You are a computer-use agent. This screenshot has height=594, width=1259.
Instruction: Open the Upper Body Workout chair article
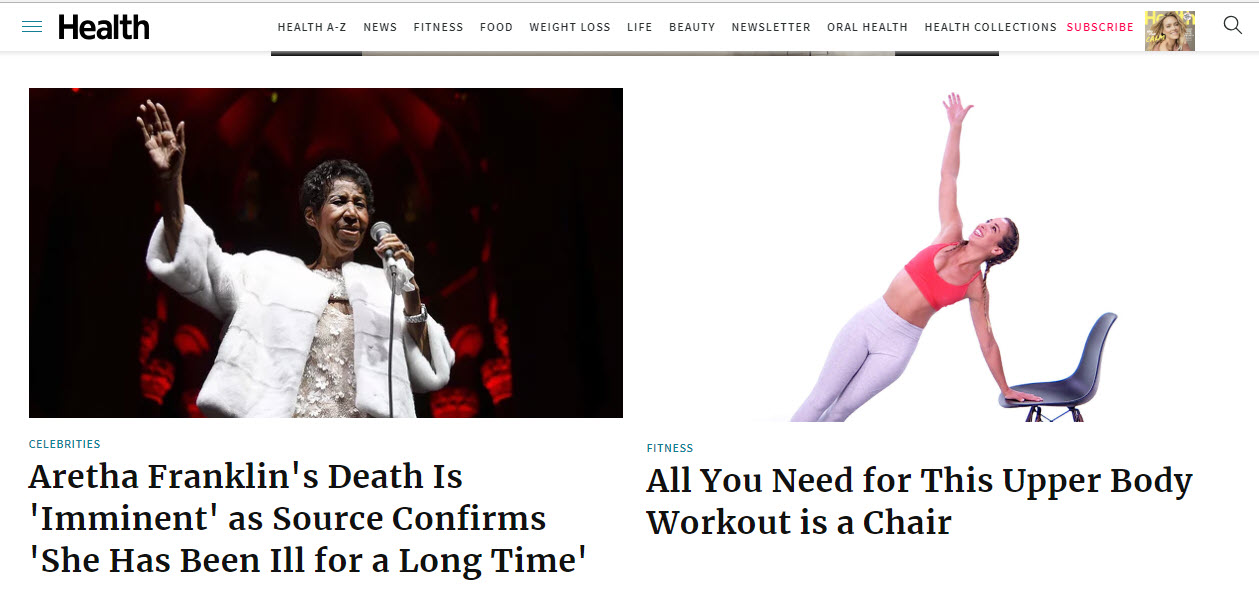[x=919, y=501]
